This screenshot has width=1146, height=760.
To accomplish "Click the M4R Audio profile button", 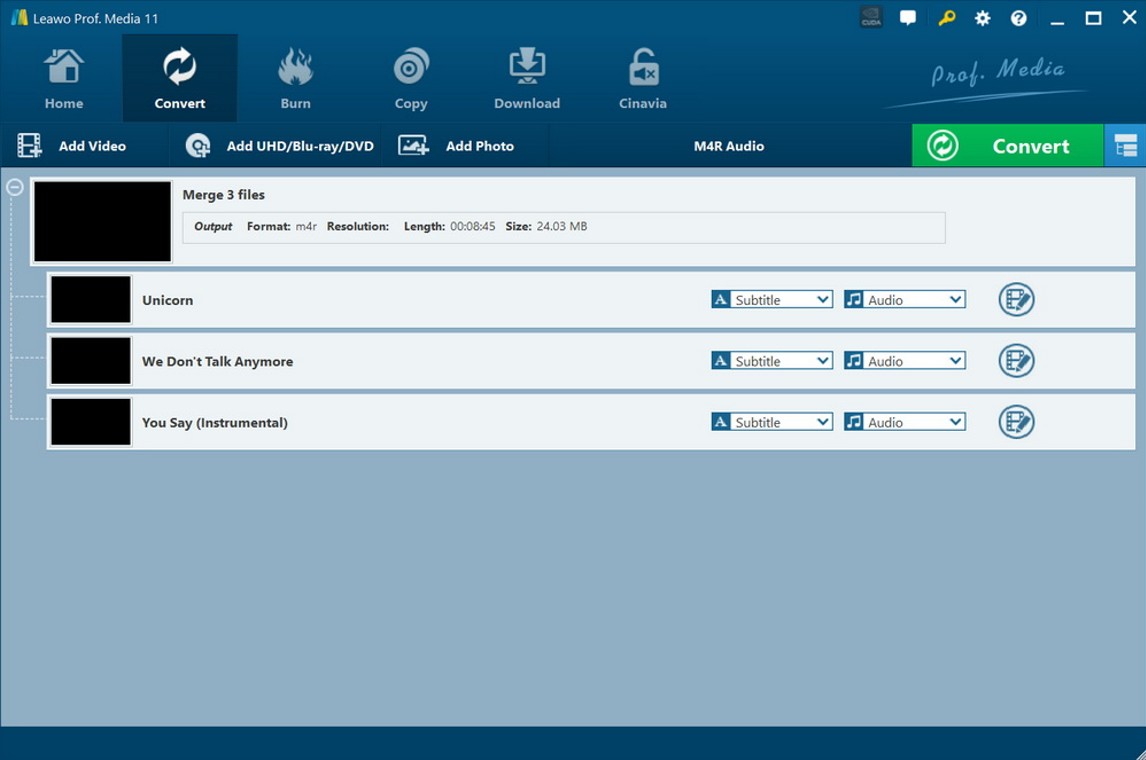I will click(729, 146).
